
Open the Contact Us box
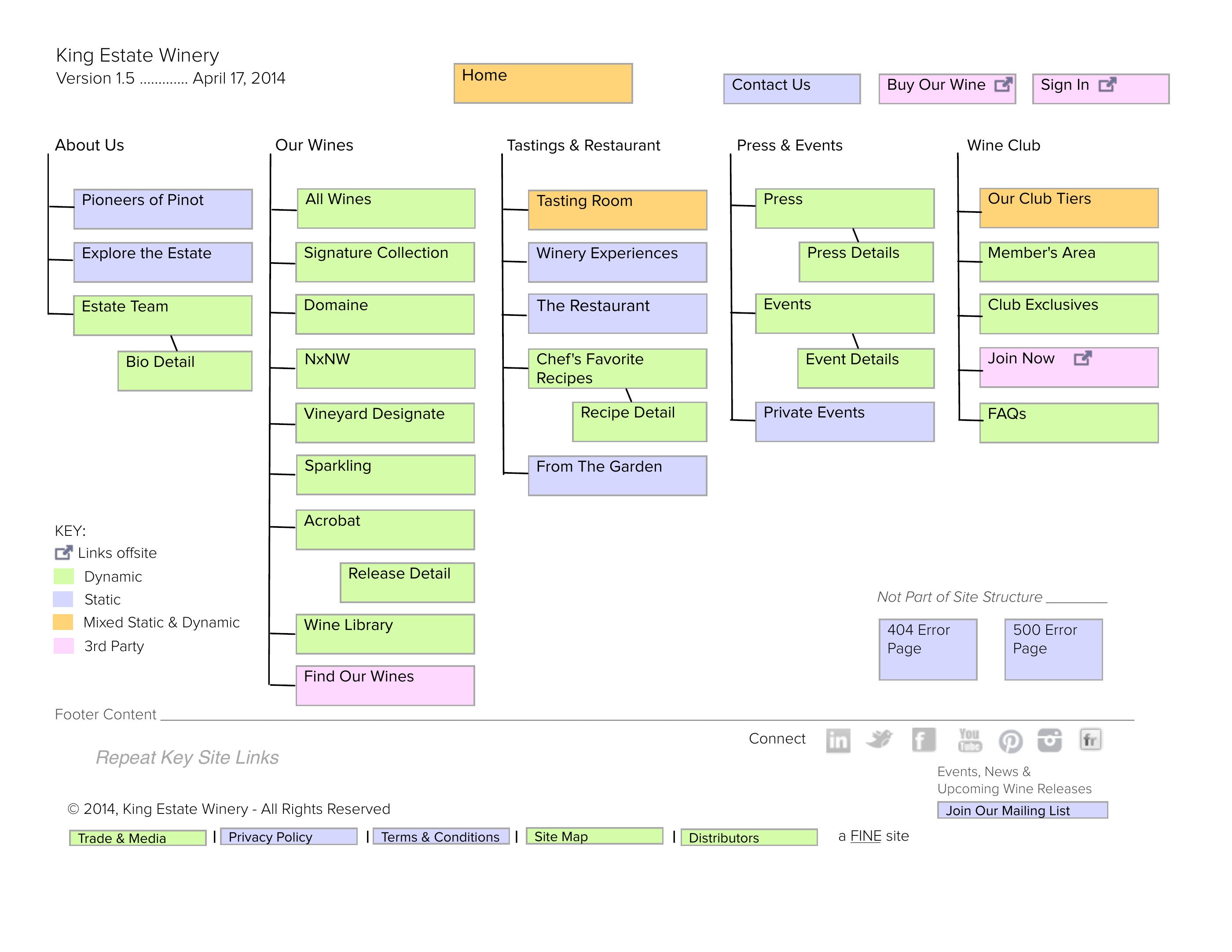coord(792,89)
